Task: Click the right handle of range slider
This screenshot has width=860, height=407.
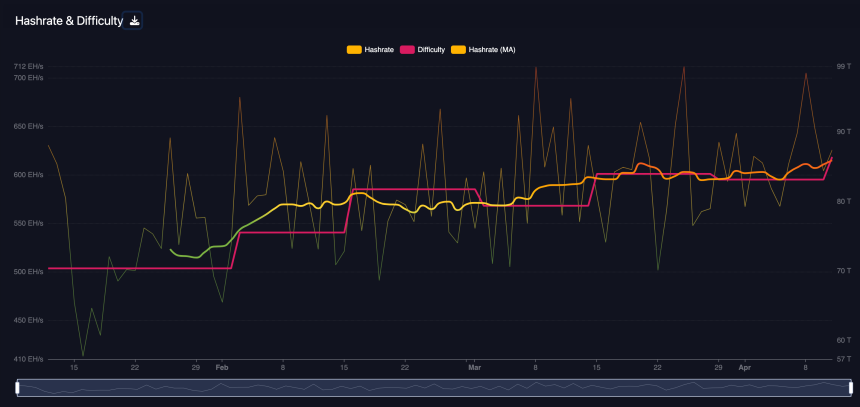Action: click(841, 387)
